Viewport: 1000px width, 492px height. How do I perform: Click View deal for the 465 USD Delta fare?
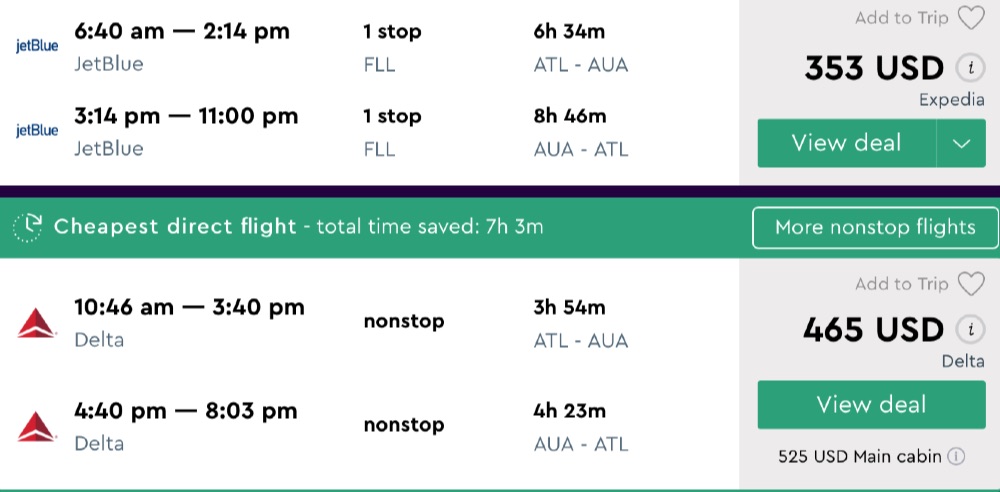[871, 405]
